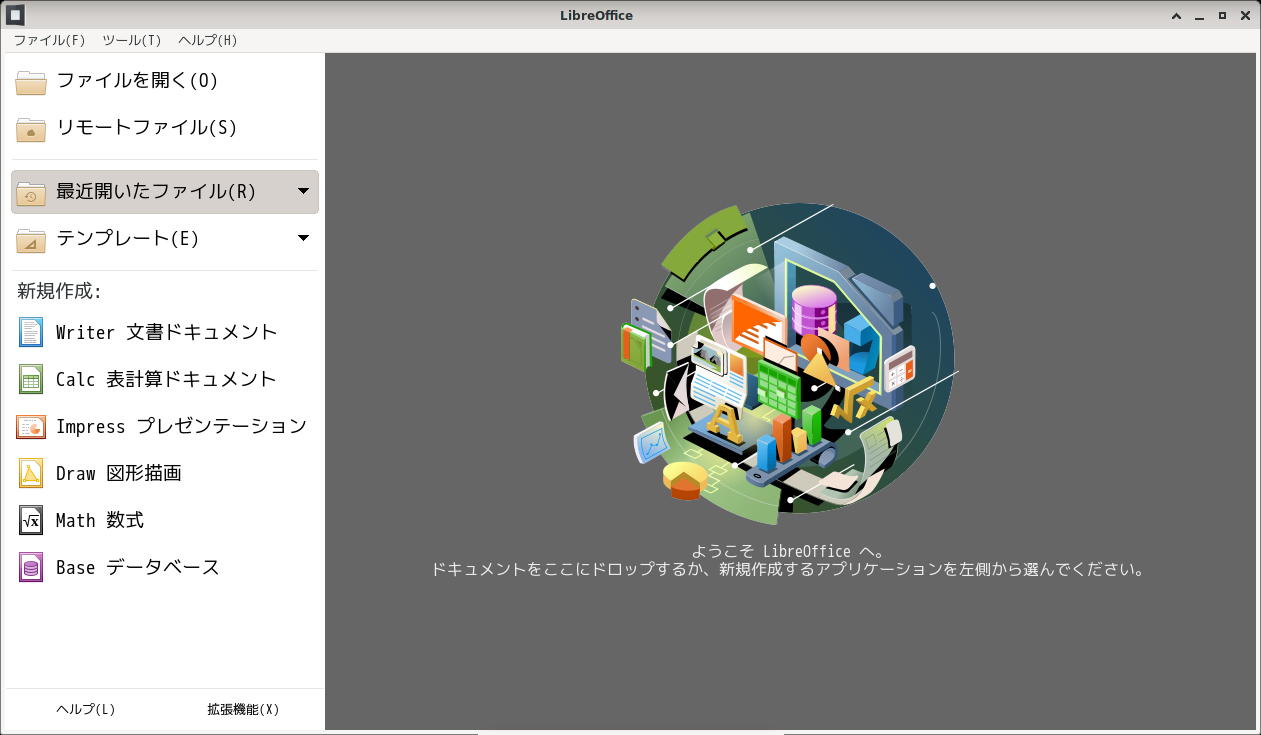Expand the テンプレート dropdown arrow
Screen dimensions: 1261x735
304,238
